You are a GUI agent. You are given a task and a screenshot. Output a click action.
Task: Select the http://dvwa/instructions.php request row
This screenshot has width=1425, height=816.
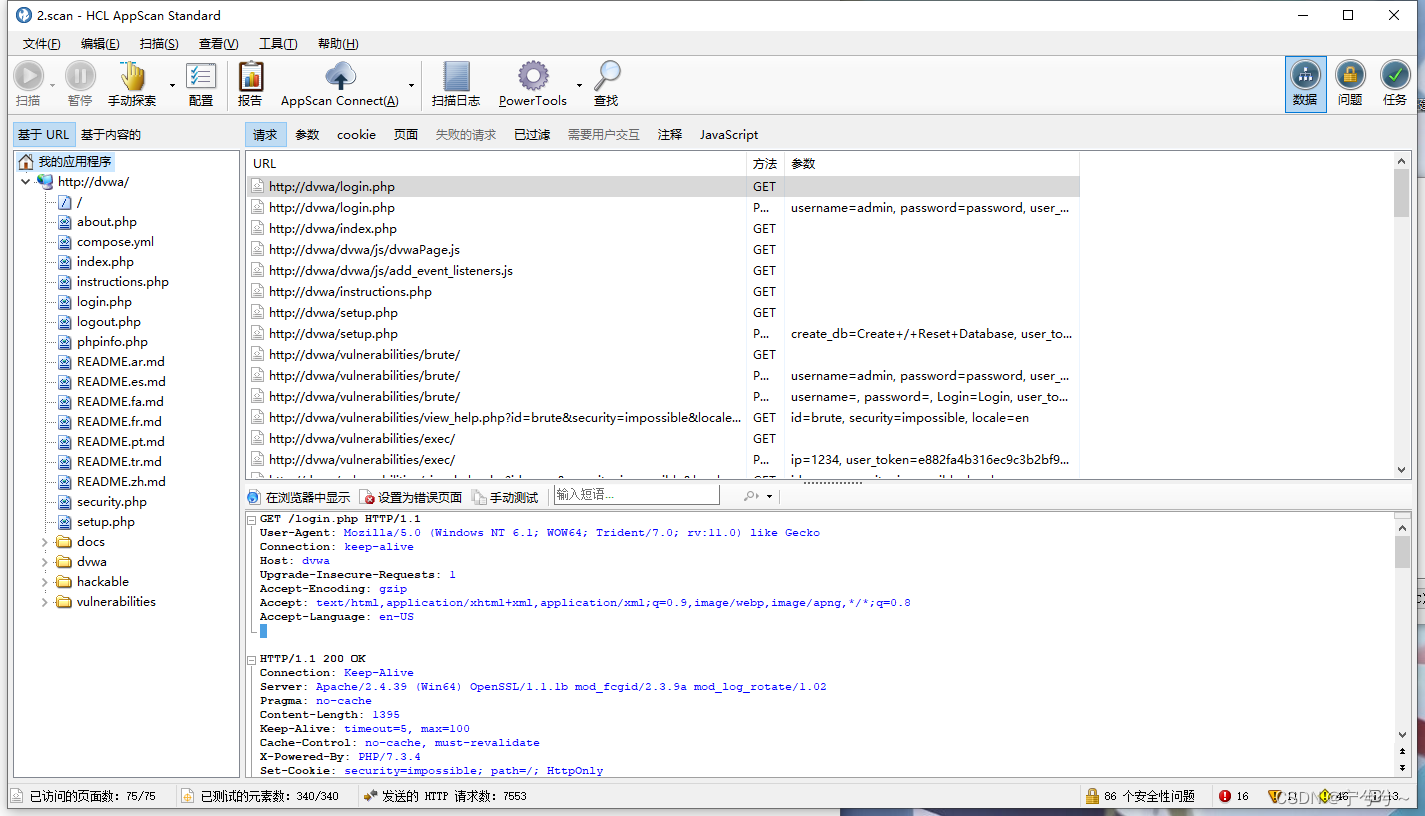point(663,292)
